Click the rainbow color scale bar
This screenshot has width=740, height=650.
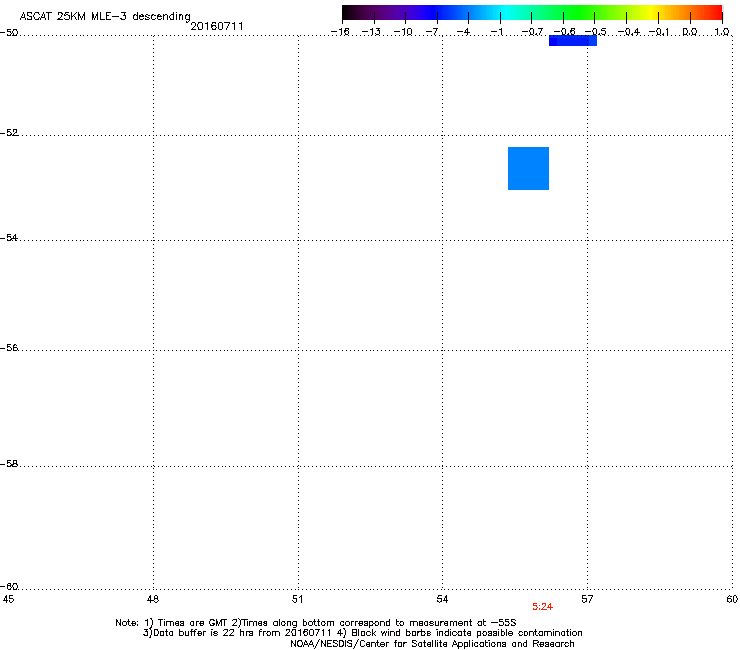click(x=532, y=12)
